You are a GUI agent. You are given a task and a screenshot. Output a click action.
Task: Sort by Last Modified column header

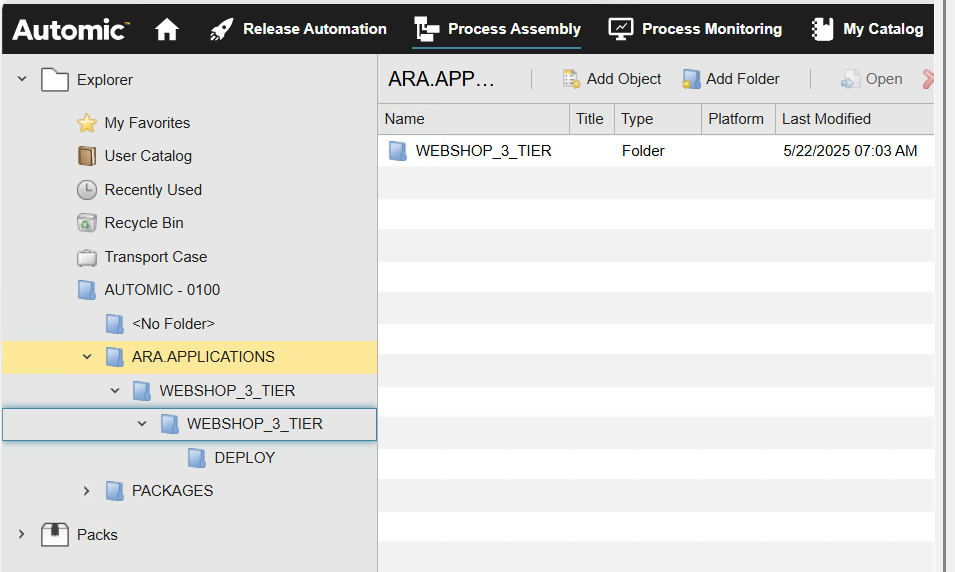point(826,119)
